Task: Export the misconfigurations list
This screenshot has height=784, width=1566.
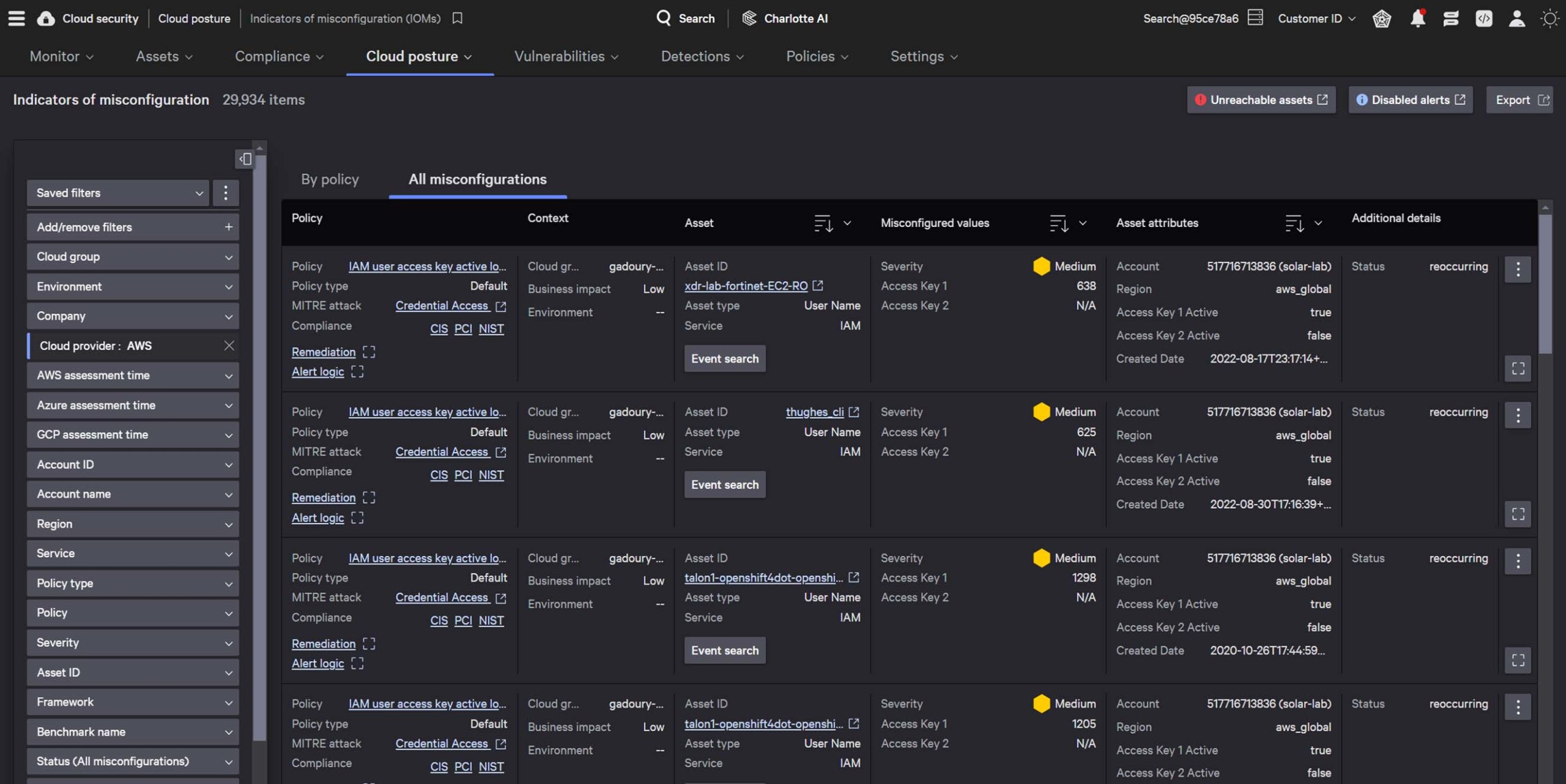Action: pyautogui.click(x=1520, y=100)
